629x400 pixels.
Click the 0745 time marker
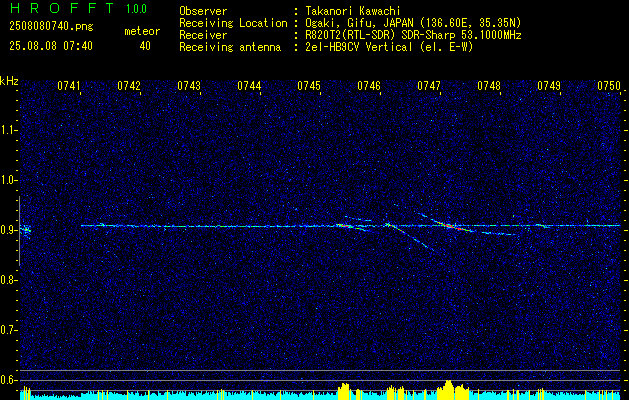pyautogui.click(x=309, y=86)
